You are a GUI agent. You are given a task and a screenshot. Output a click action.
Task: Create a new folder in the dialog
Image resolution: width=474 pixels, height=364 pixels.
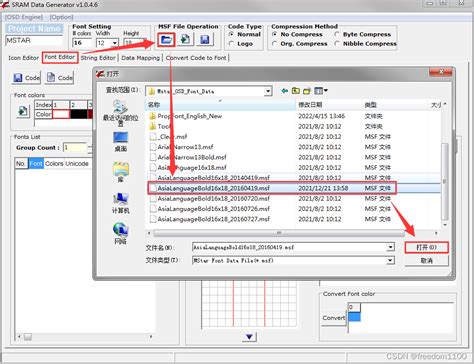[307, 91]
